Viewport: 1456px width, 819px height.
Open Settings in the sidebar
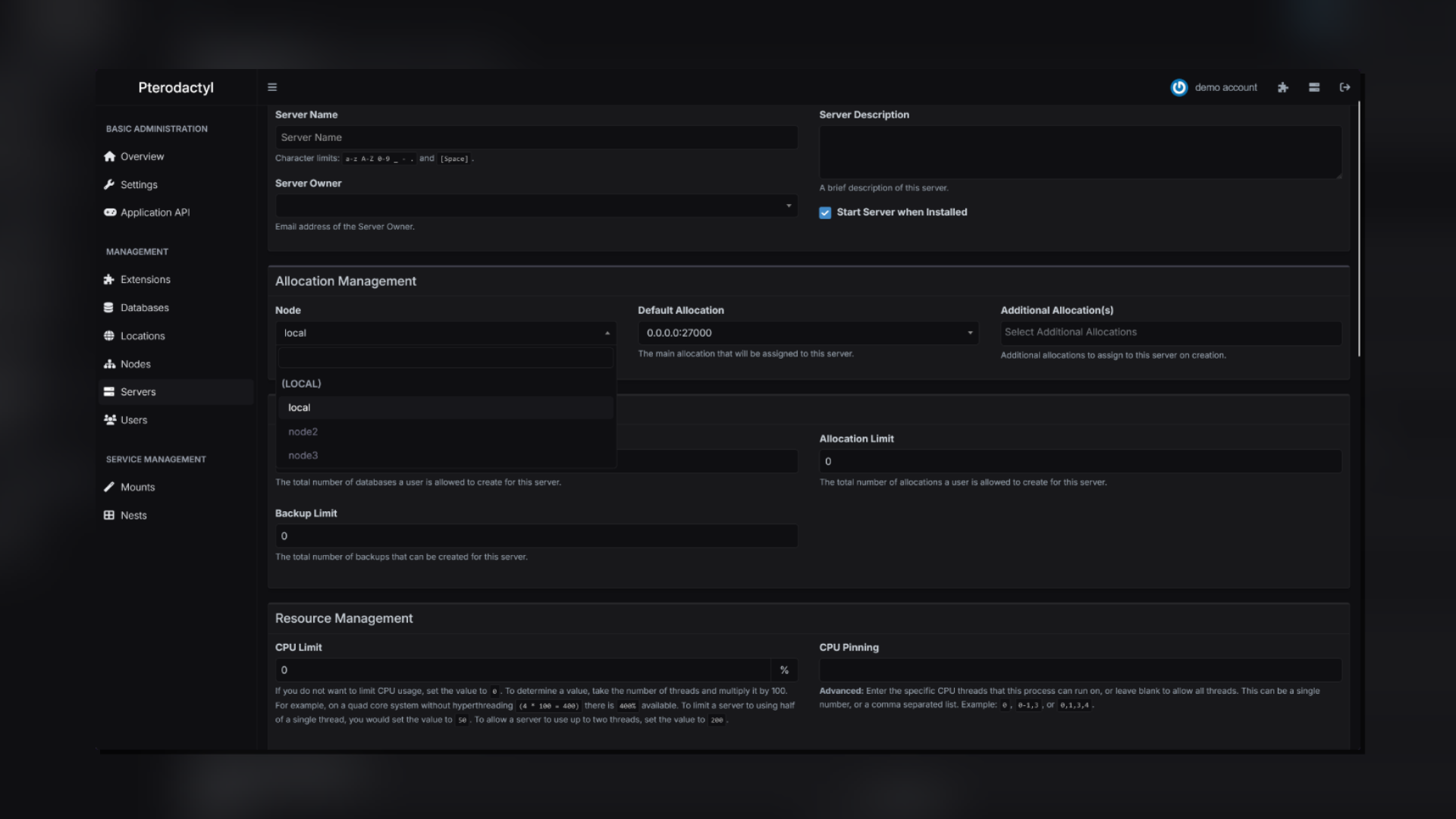click(139, 184)
